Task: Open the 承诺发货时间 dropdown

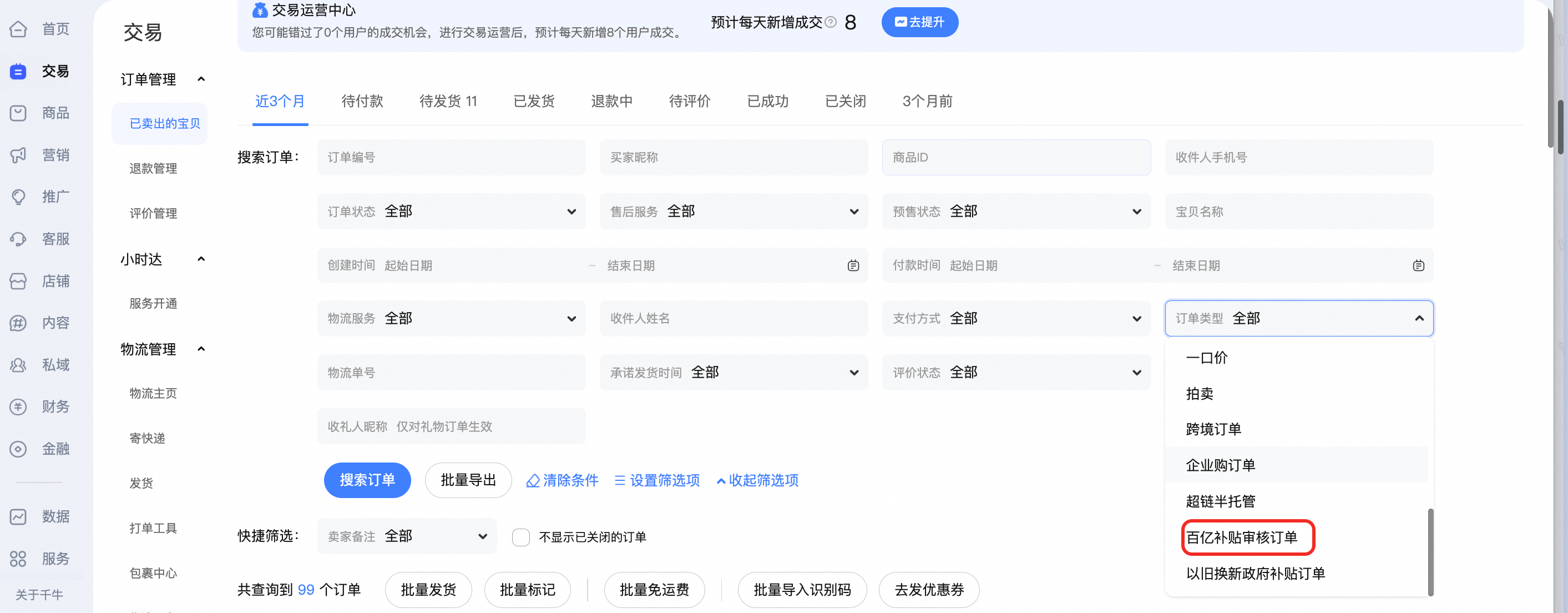Action: [x=734, y=373]
